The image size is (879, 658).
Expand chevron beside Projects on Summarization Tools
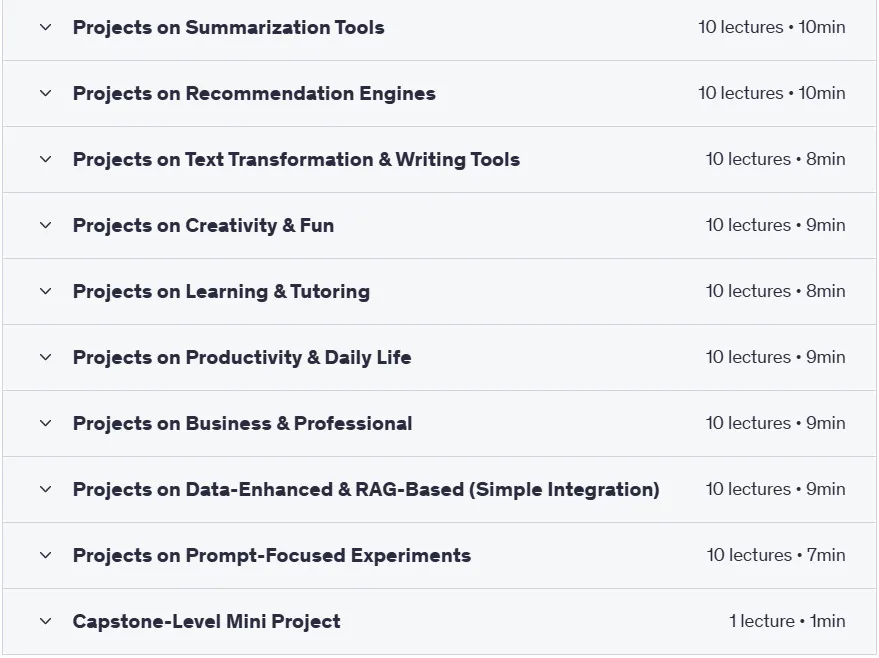click(46, 27)
